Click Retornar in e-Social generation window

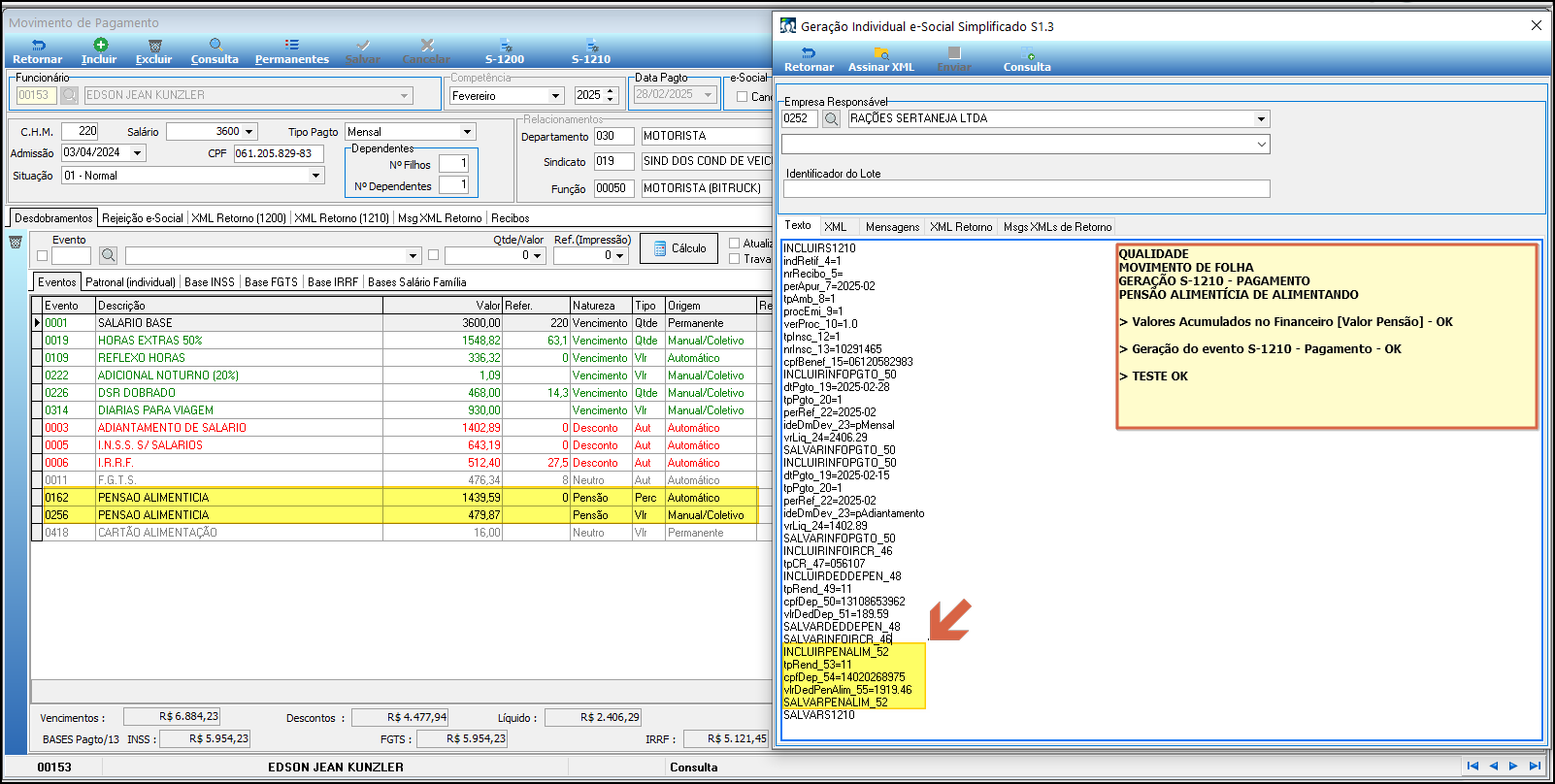[x=809, y=59]
